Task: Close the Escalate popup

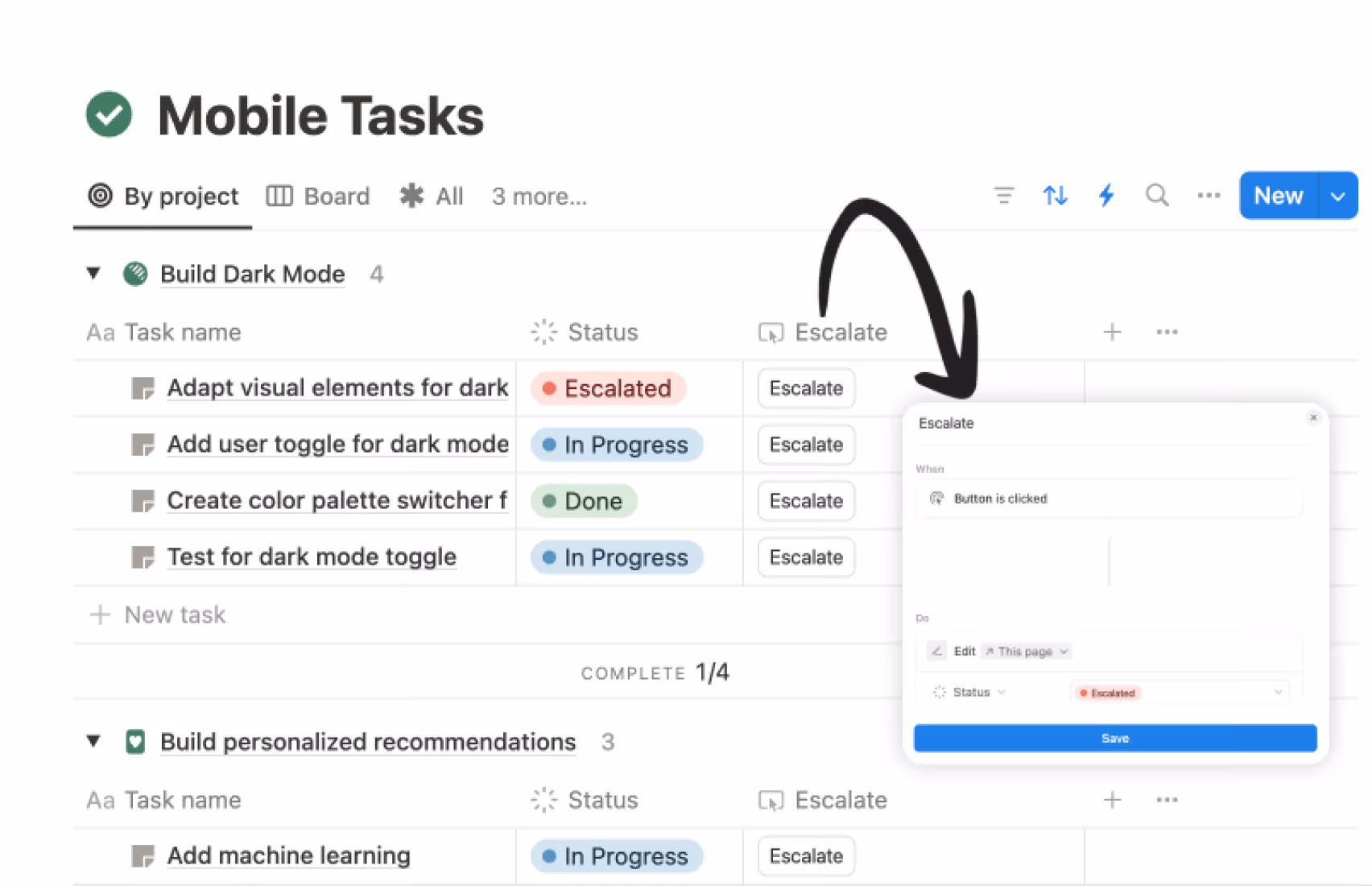Action: tap(1313, 417)
